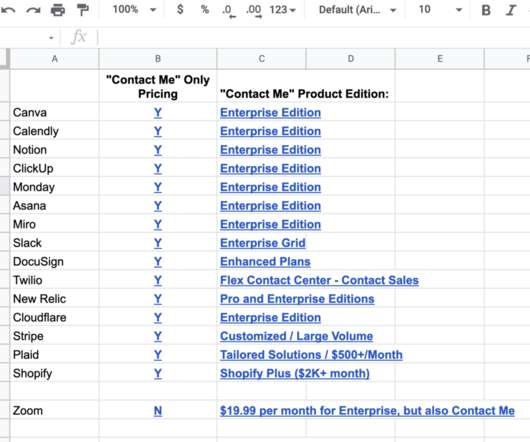Select "Contact Me" Only Pricing header cell
Screen dimensions: 530x442
coord(158,86)
